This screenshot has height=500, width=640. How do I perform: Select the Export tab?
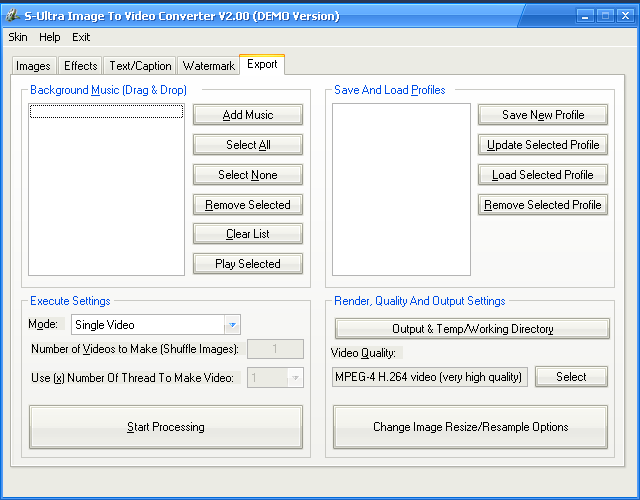pos(262,64)
